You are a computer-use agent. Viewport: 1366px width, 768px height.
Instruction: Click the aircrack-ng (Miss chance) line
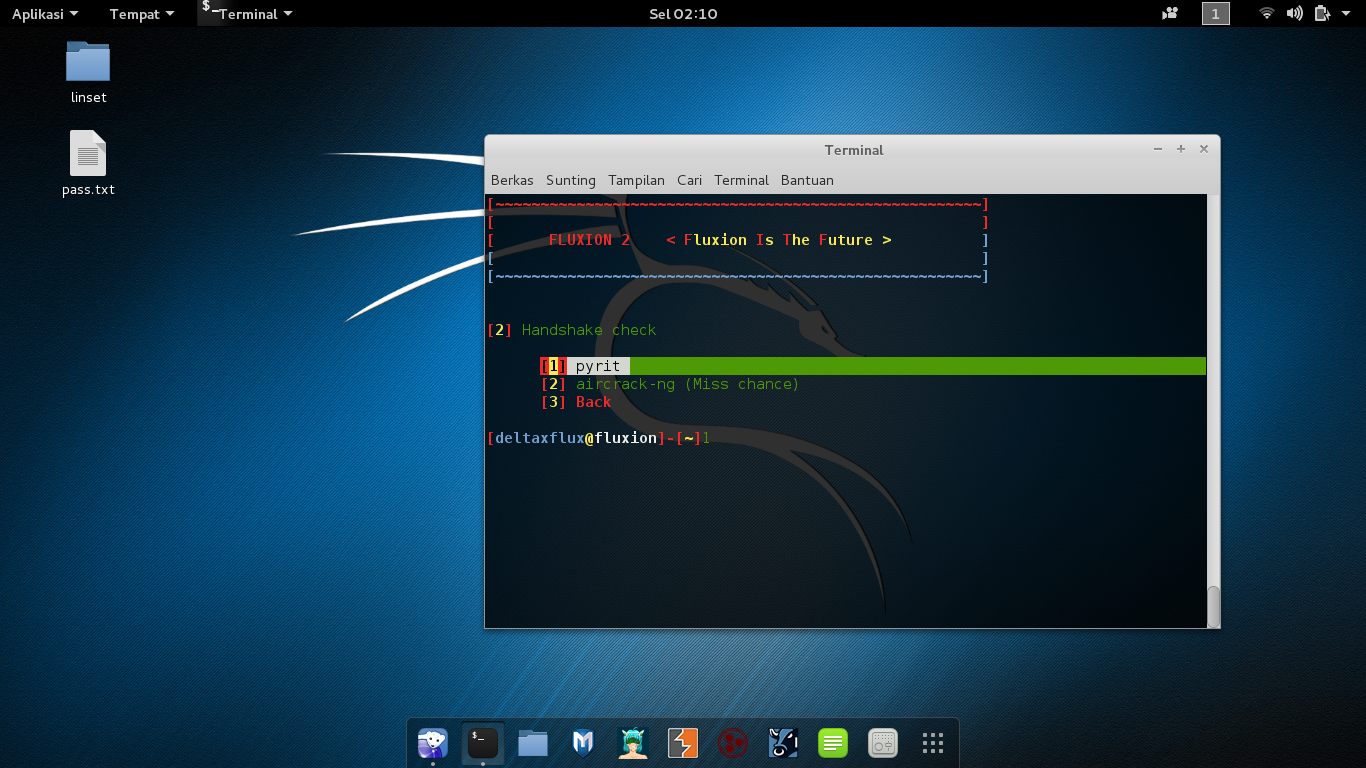tap(670, 384)
